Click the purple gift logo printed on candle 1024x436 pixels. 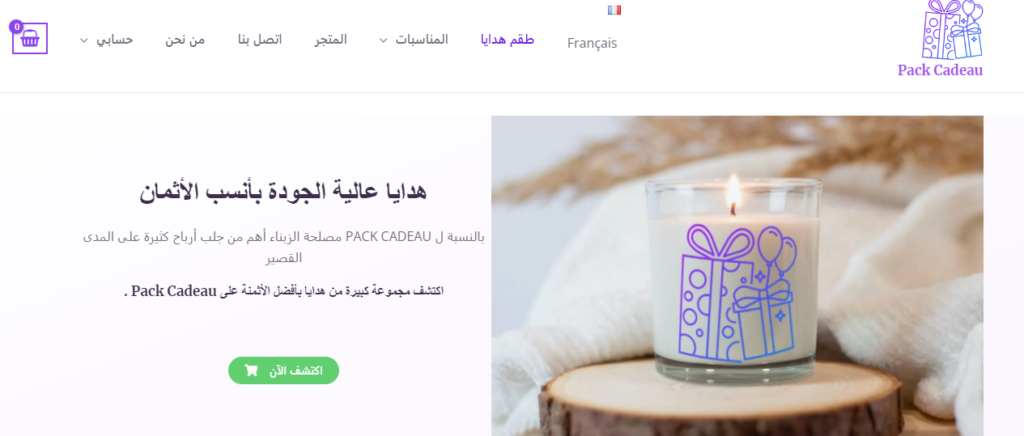(738, 293)
